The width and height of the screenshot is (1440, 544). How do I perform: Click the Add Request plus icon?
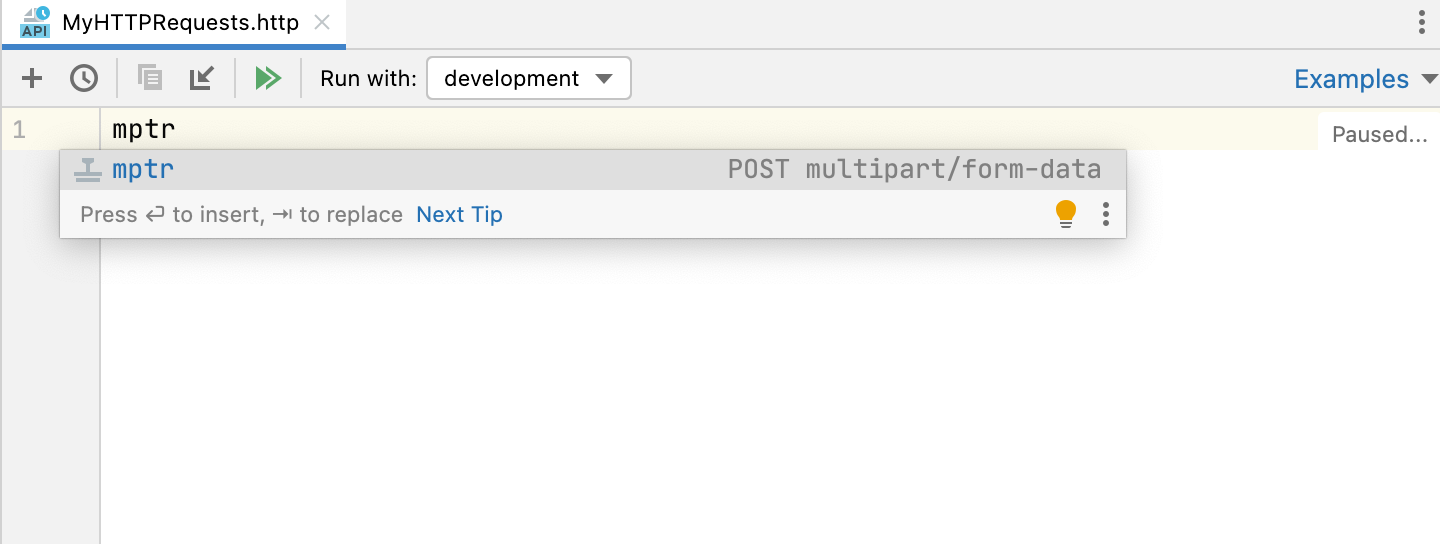pyautogui.click(x=32, y=78)
